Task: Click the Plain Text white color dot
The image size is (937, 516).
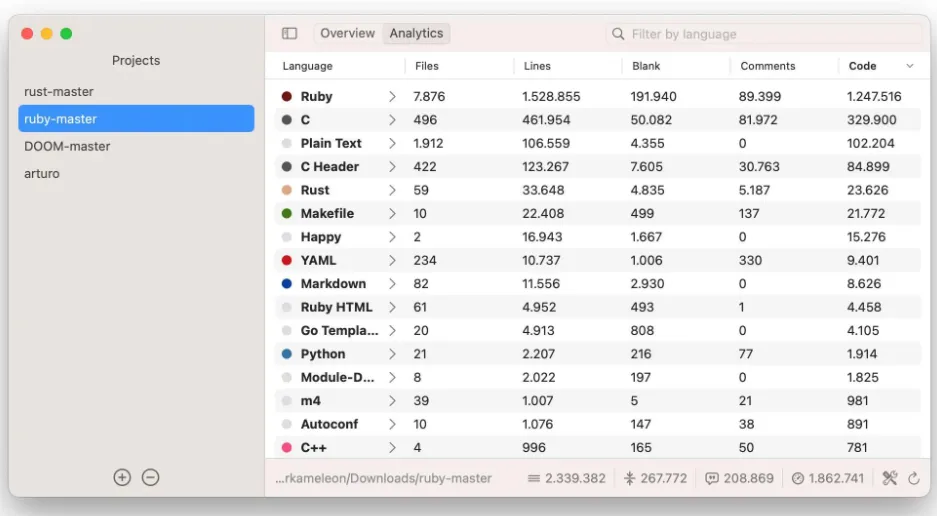Action: coord(287,143)
